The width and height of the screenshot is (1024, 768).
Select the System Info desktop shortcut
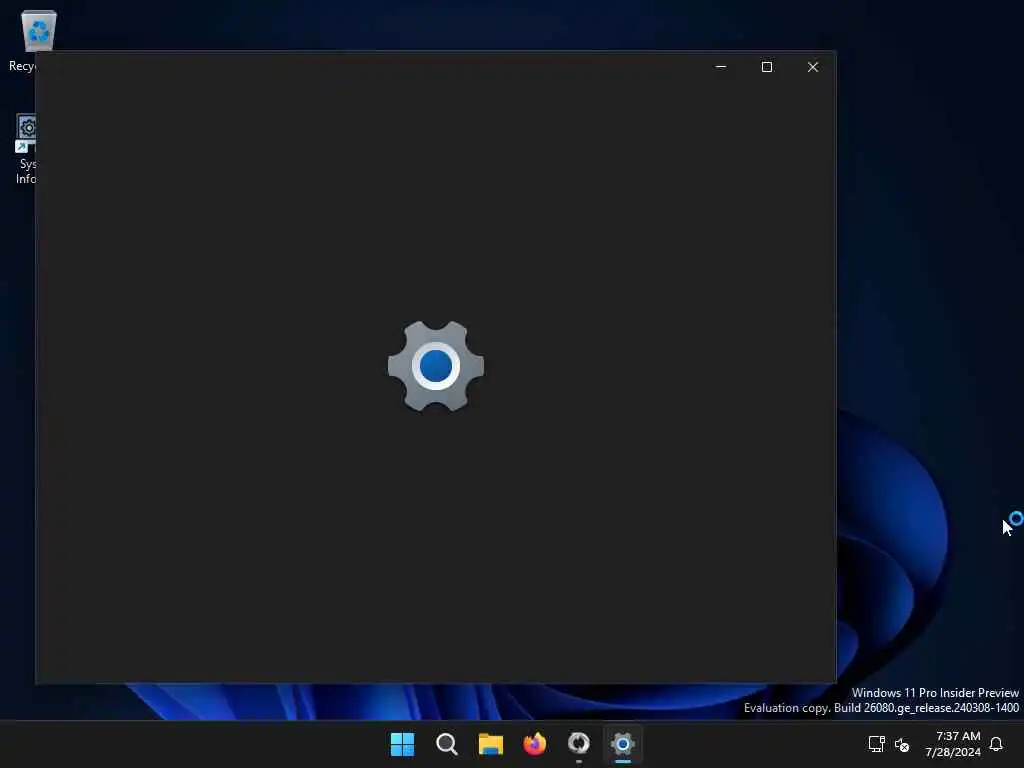[26, 150]
